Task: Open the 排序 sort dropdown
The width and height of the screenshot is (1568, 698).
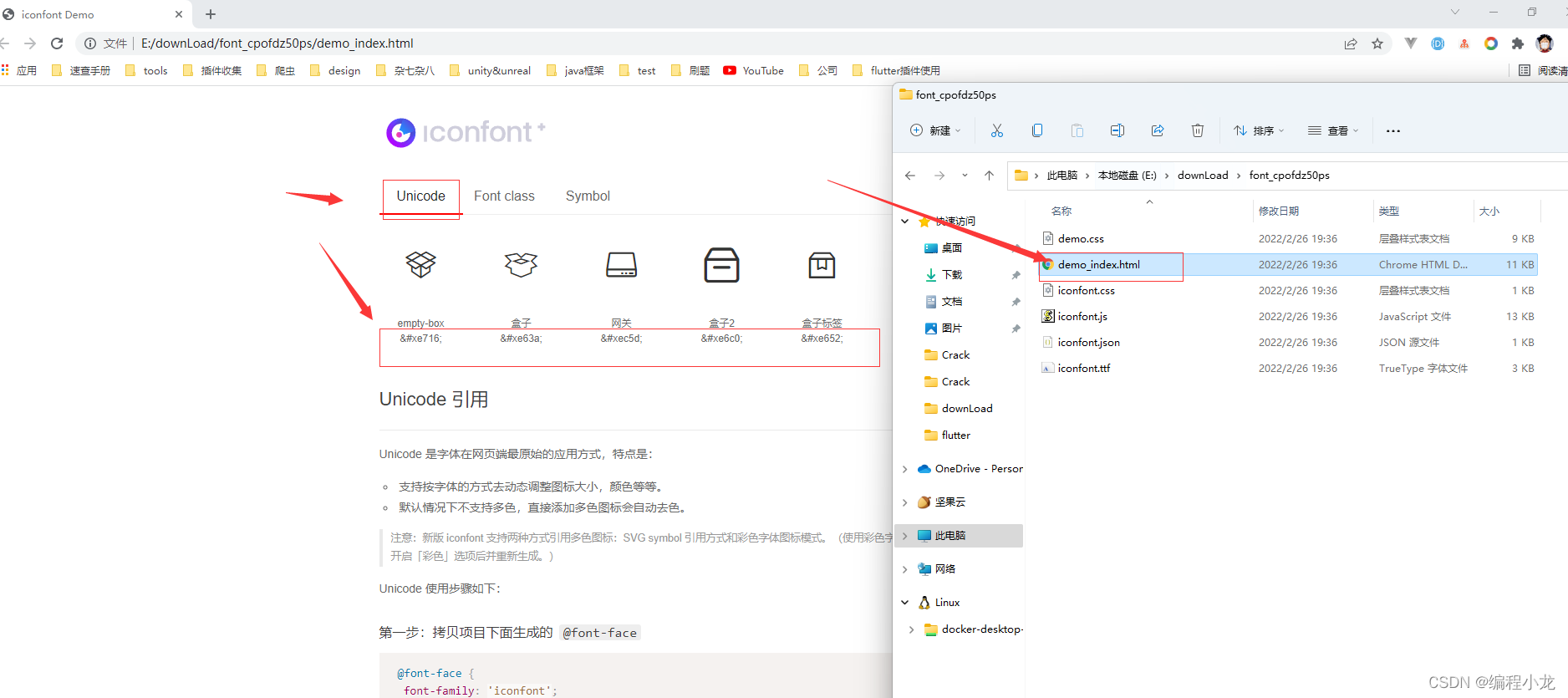Action: (x=1259, y=130)
